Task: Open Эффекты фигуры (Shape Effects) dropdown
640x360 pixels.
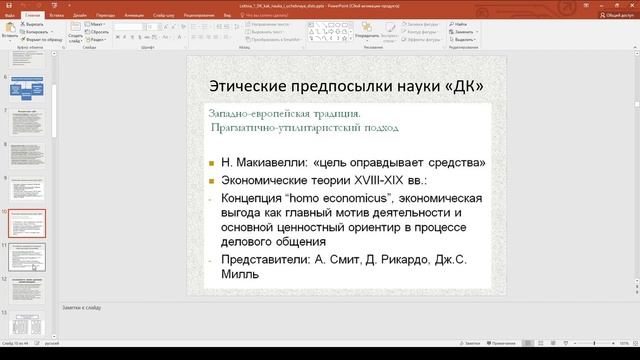Action: click(x=421, y=40)
